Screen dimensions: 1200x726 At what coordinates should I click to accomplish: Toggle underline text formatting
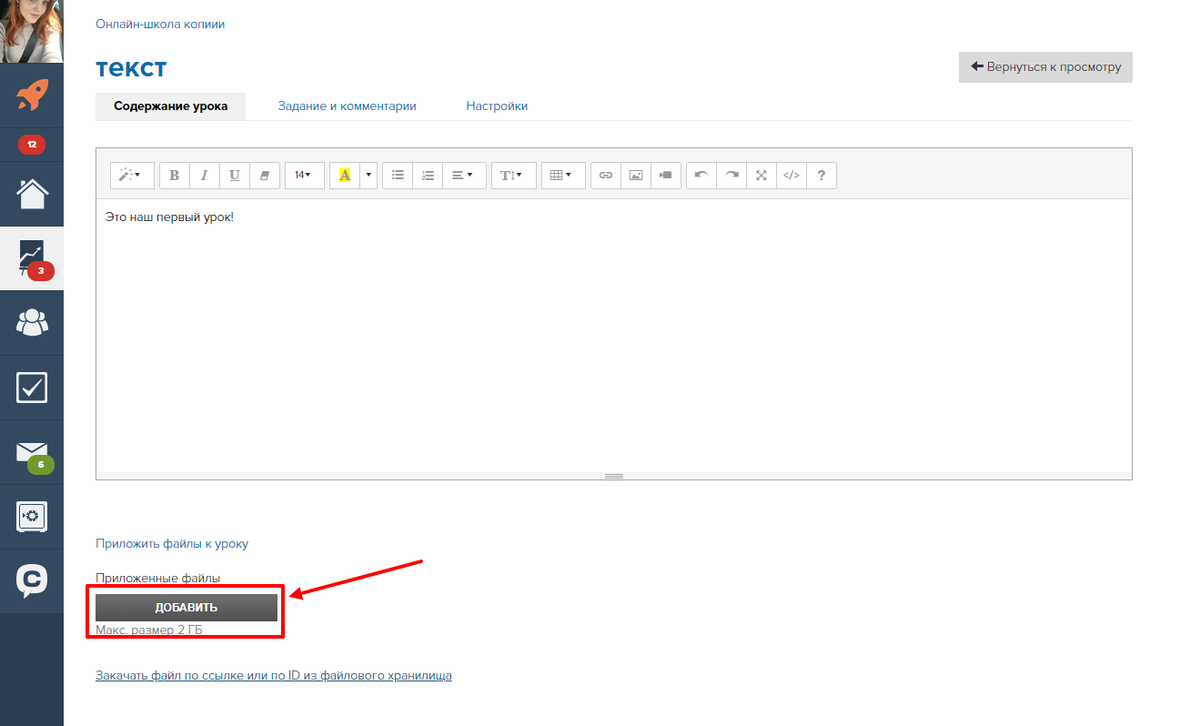234,175
